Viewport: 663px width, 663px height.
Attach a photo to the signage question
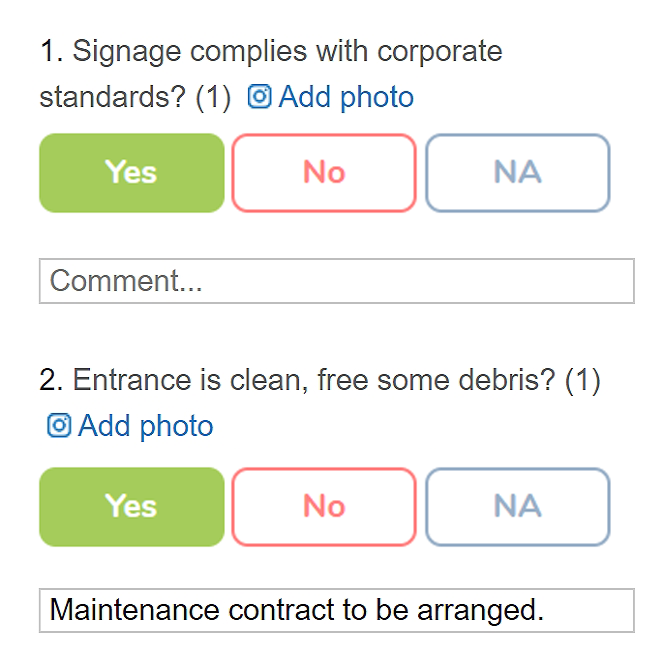point(330,96)
